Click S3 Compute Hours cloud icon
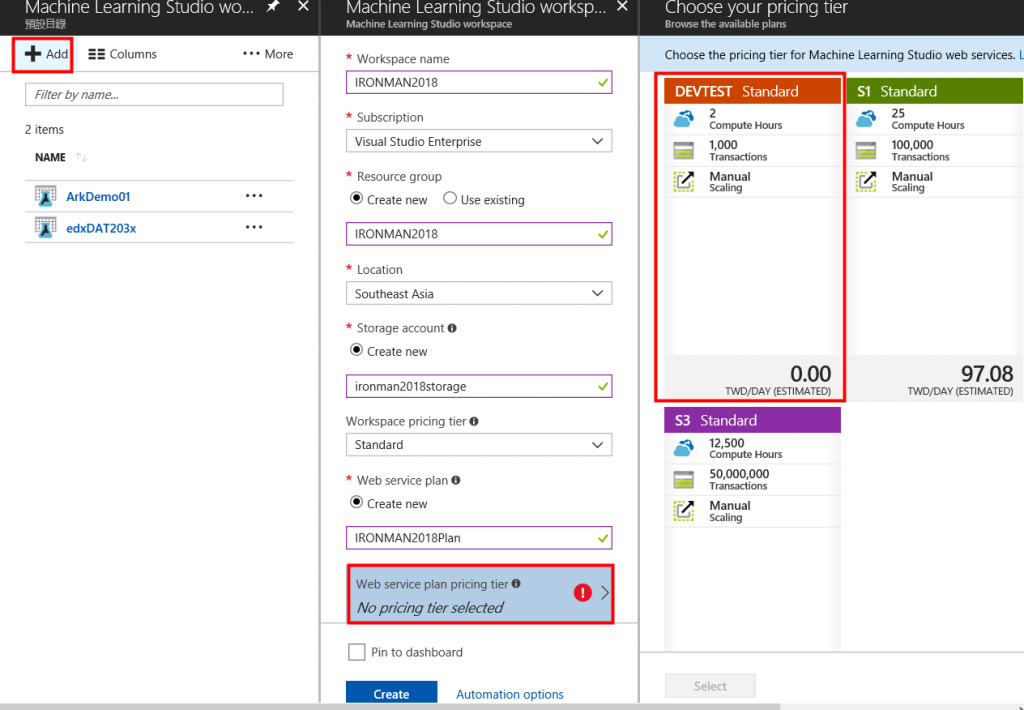The width and height of the screenshot is (1024, 710). tap(684, 448)
